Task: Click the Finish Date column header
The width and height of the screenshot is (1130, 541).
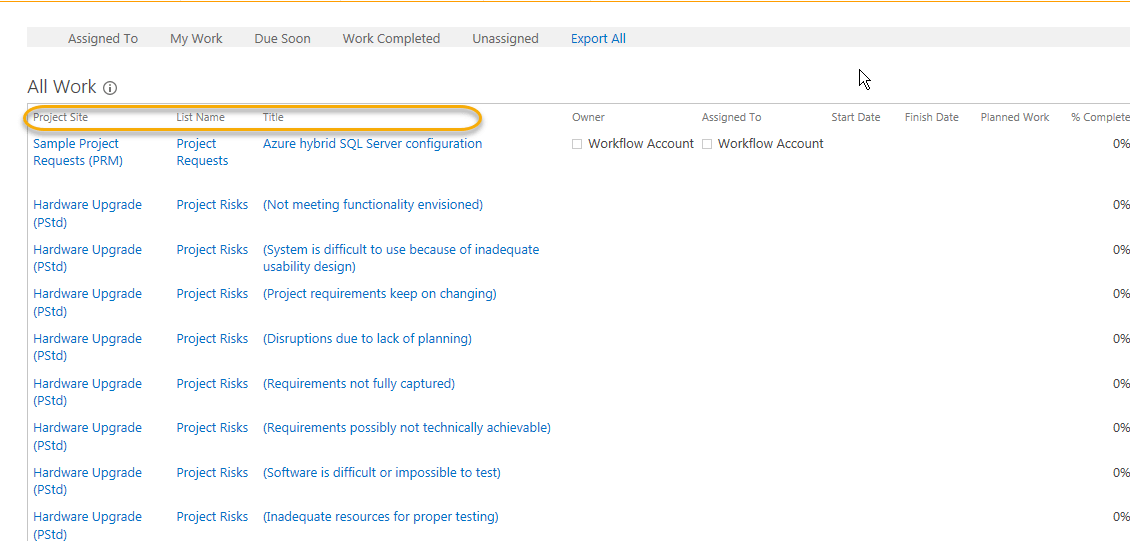Action: pos(931,117)
